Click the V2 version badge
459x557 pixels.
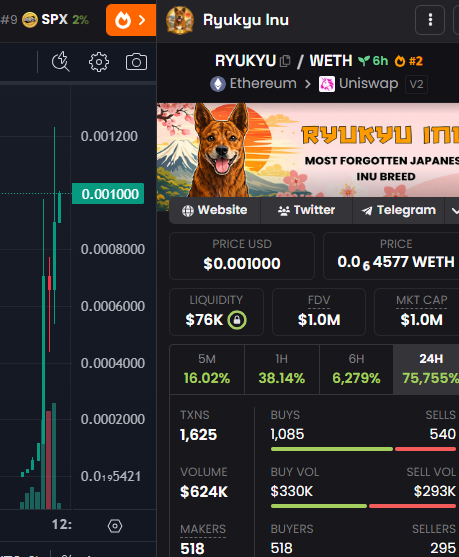(416, 85)
